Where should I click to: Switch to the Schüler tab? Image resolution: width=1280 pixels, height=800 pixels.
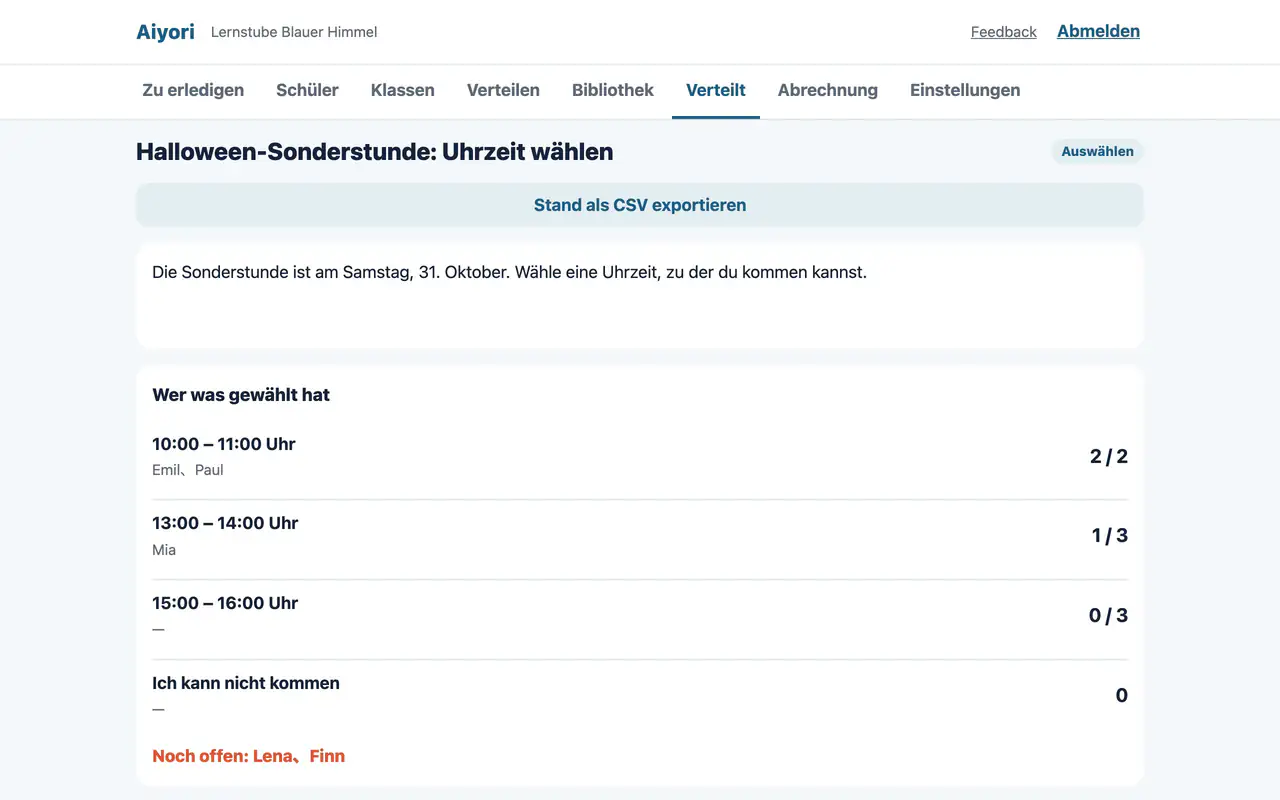tap(307, 90)
